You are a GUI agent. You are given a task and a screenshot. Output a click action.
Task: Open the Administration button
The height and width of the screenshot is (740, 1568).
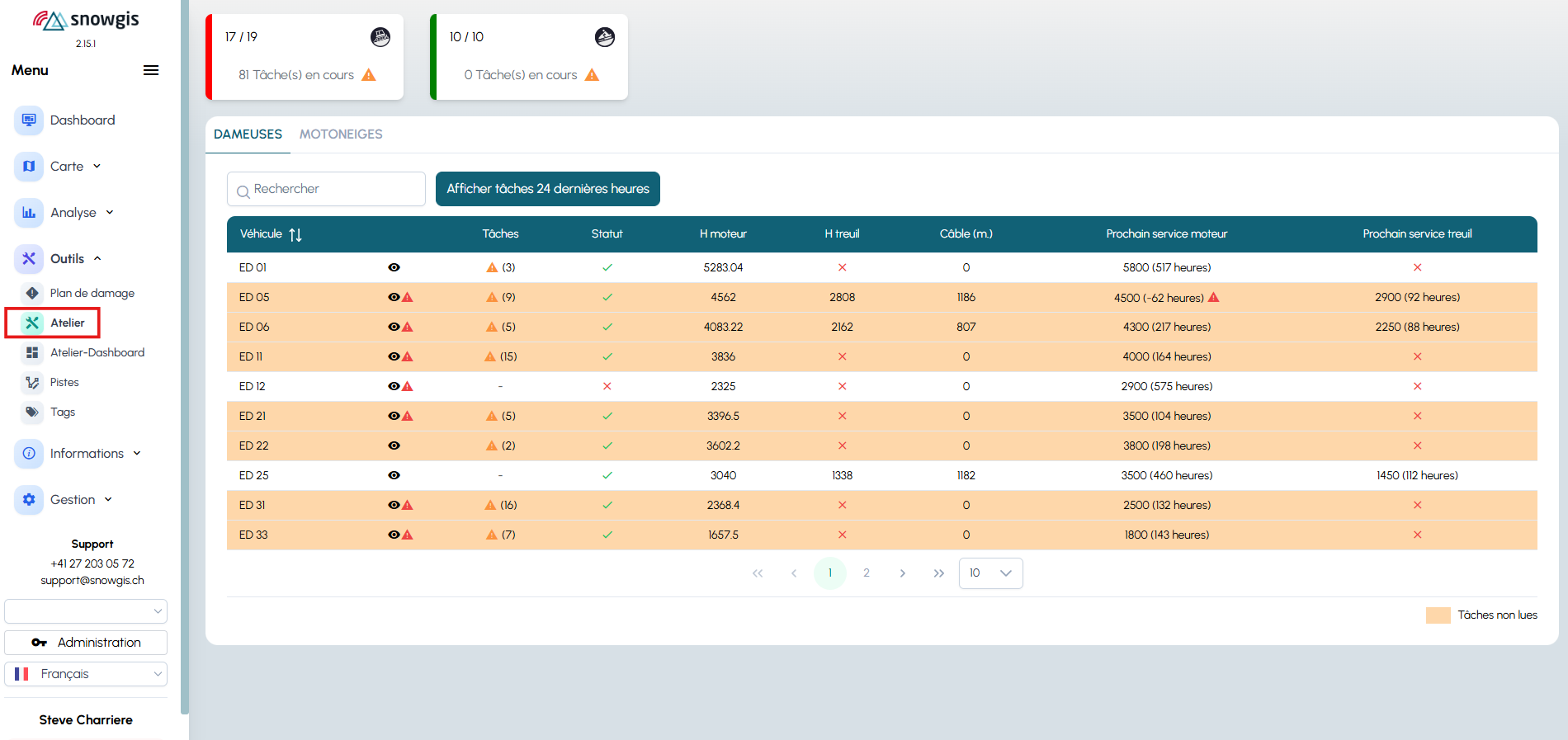tap(86, 642)
